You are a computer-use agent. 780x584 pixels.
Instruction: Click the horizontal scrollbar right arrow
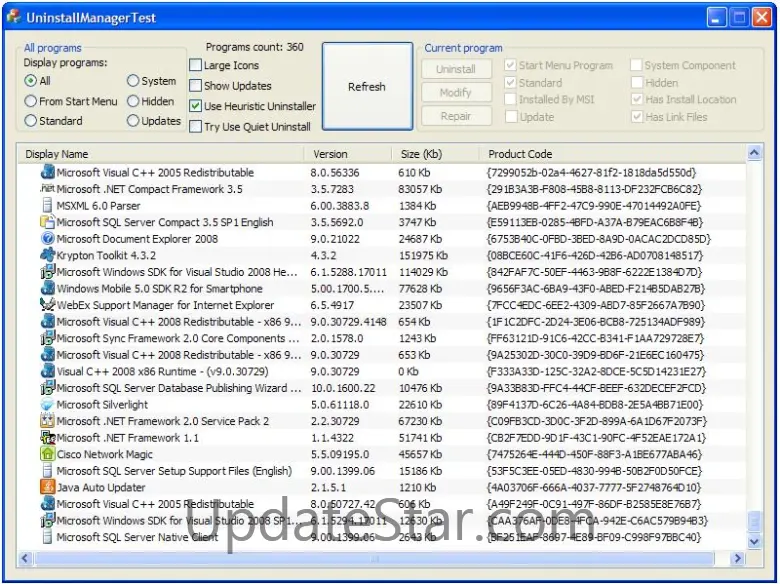tap(738, 558)
